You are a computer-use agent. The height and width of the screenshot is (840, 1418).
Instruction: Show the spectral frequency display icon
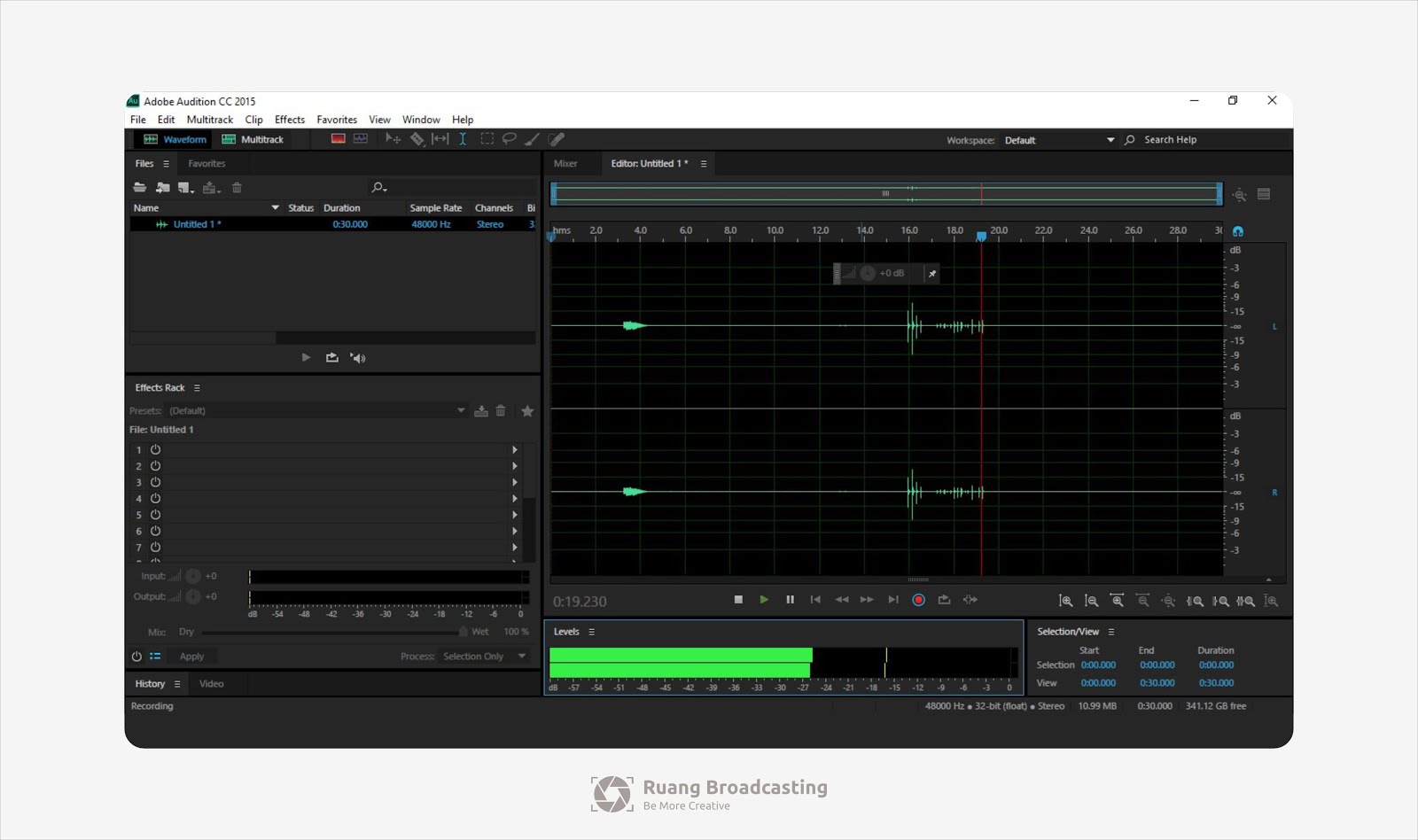[x=338, y=138]
